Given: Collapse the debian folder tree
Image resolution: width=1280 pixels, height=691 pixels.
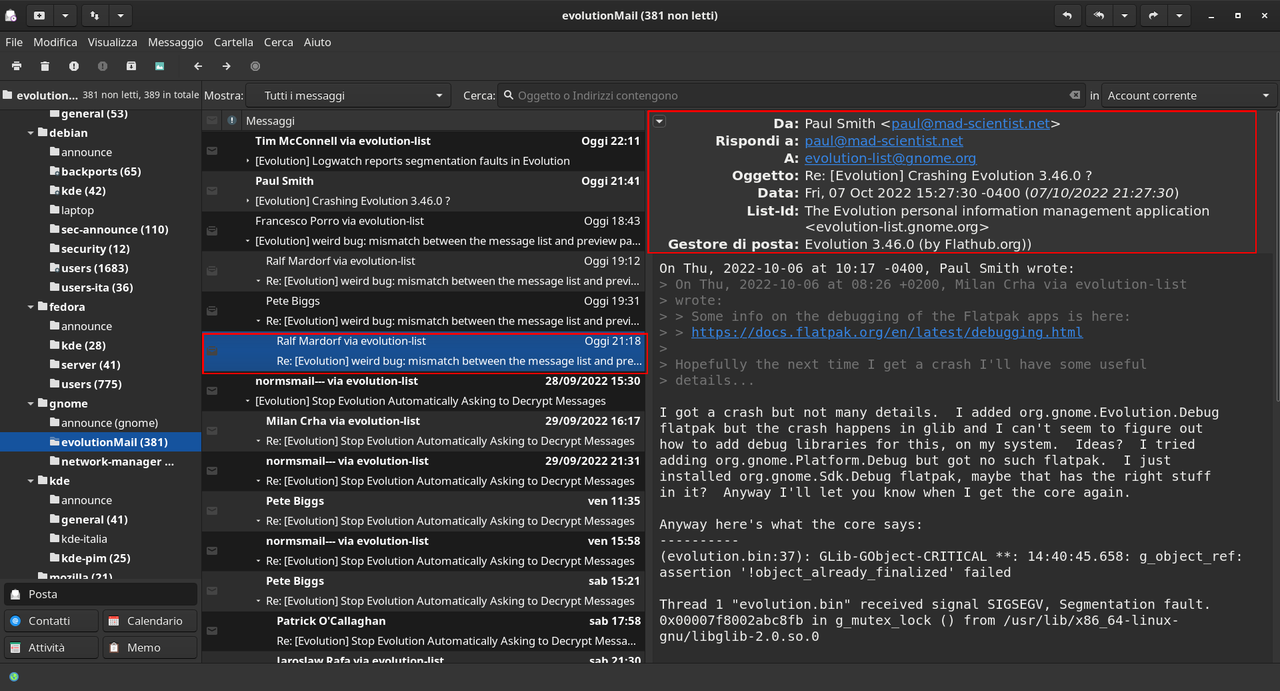Looking at the screenshot, I should click(30, 133).
